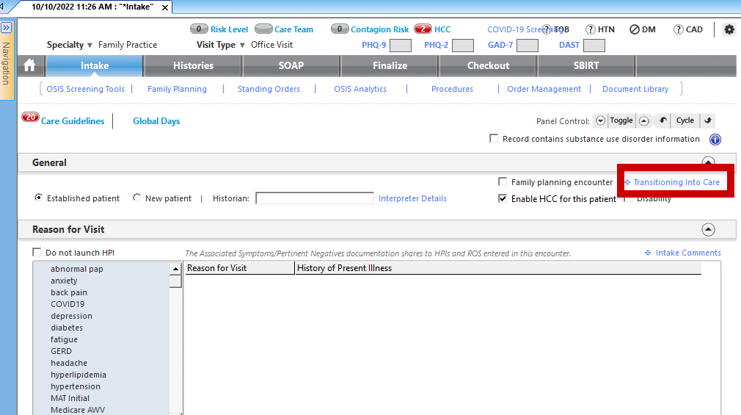Click the substance use disorder info icon
This screenshot has width=741, height=415.
(715, 139)
